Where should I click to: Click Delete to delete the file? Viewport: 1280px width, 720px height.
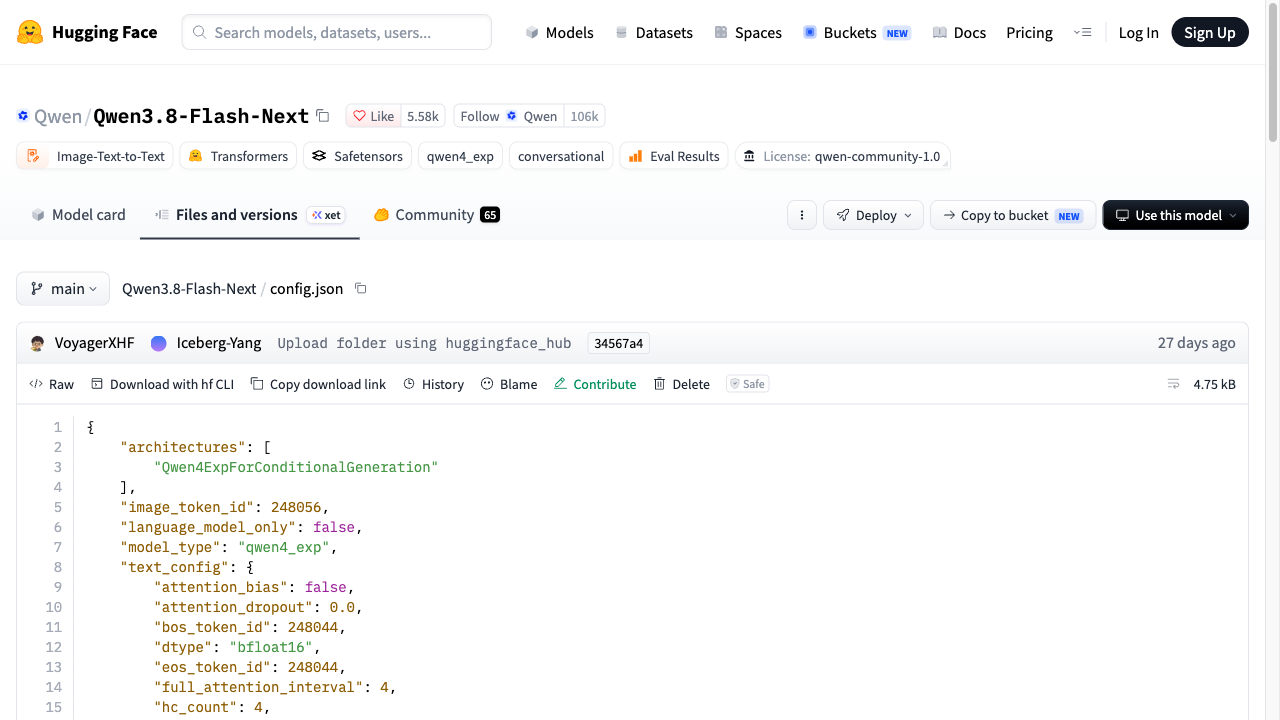point(682,384)
